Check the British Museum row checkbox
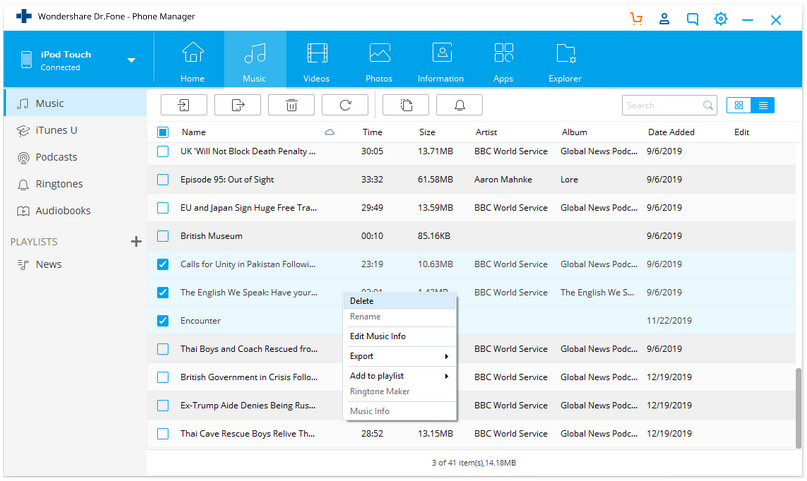The width and height of the screenshot is (807, 481). tap(163, 236)
